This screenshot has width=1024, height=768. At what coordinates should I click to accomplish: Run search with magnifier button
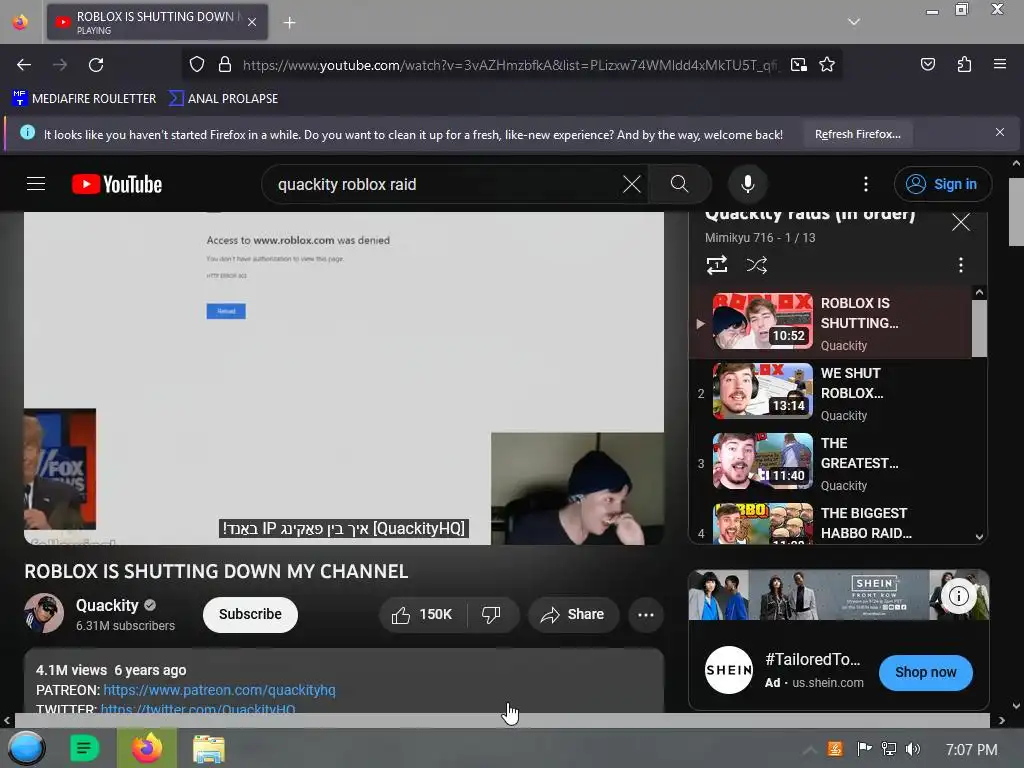click(679, 184)
